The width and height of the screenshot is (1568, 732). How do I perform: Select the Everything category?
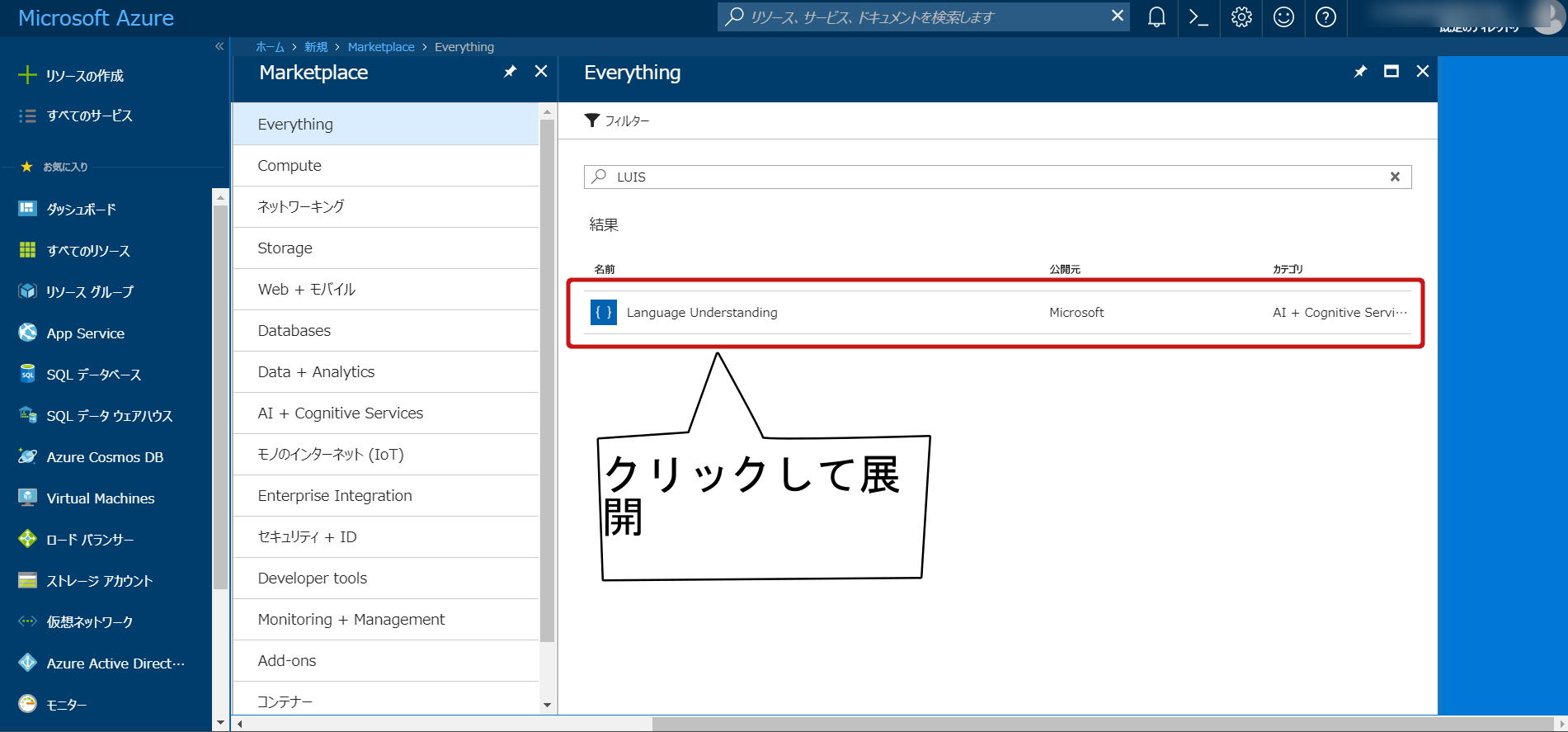tap(386, 124)
